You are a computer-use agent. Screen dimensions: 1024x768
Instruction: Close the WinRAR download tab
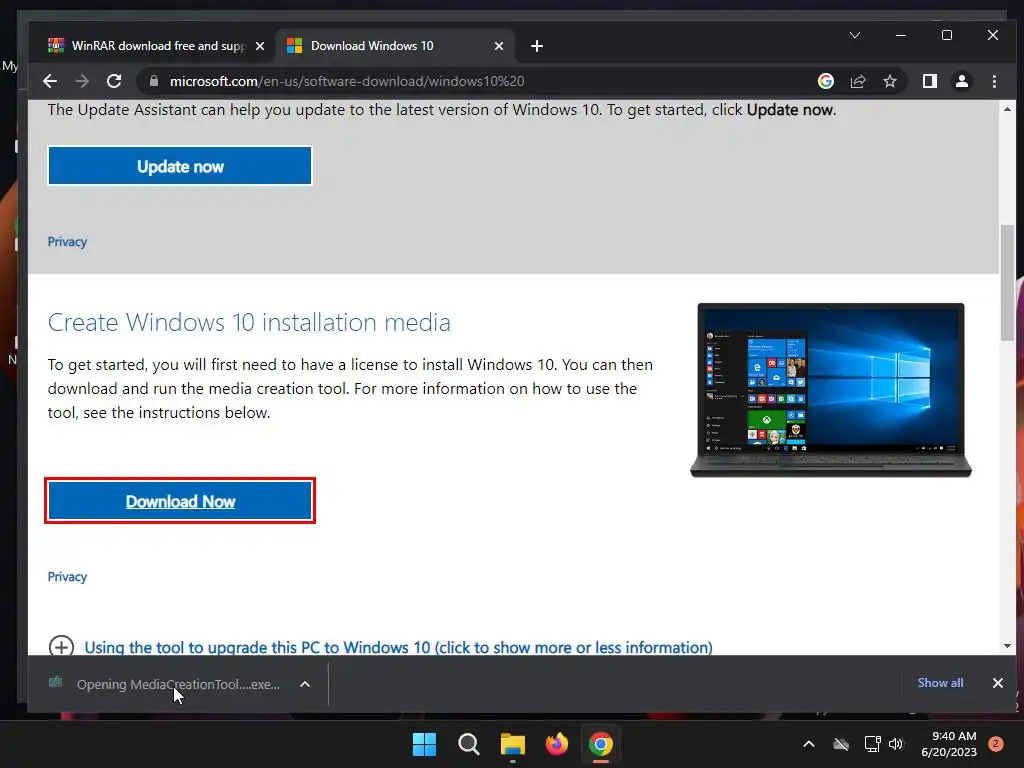point(260,46)
